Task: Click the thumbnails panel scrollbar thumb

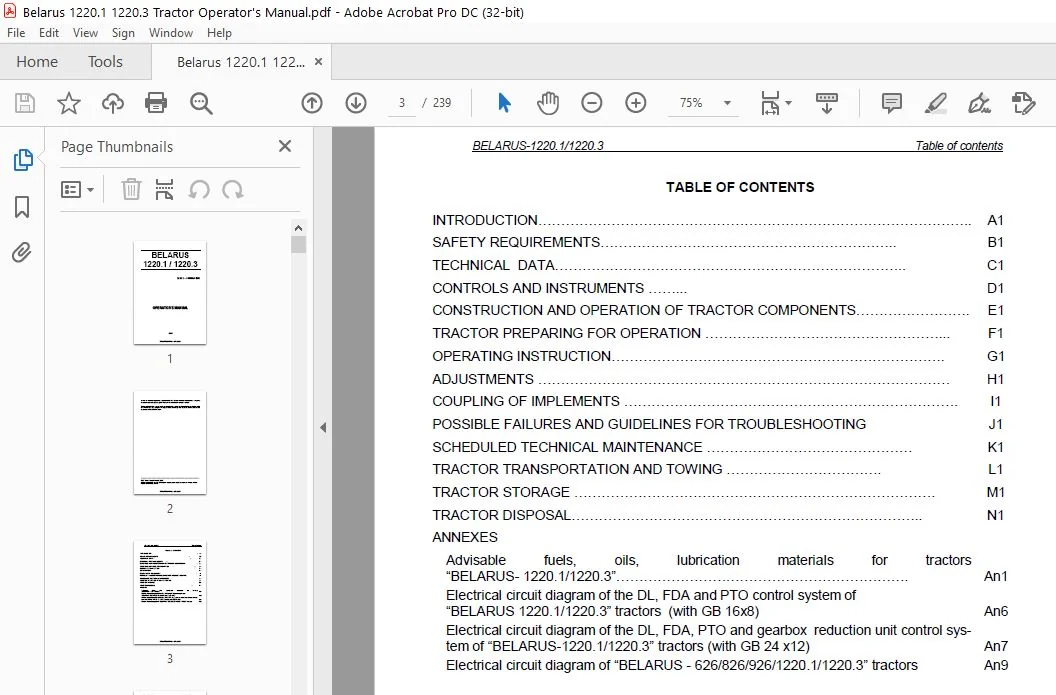Action: point(298,244)
